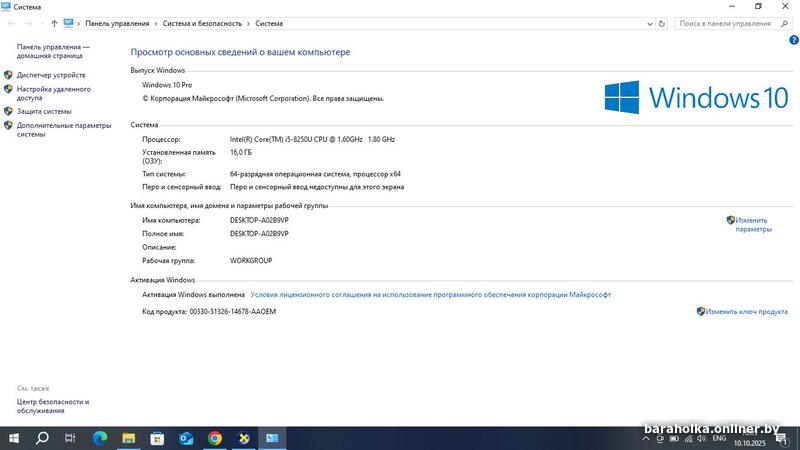Click 'WORKGROUP' workgroup value

coord(251,261)
